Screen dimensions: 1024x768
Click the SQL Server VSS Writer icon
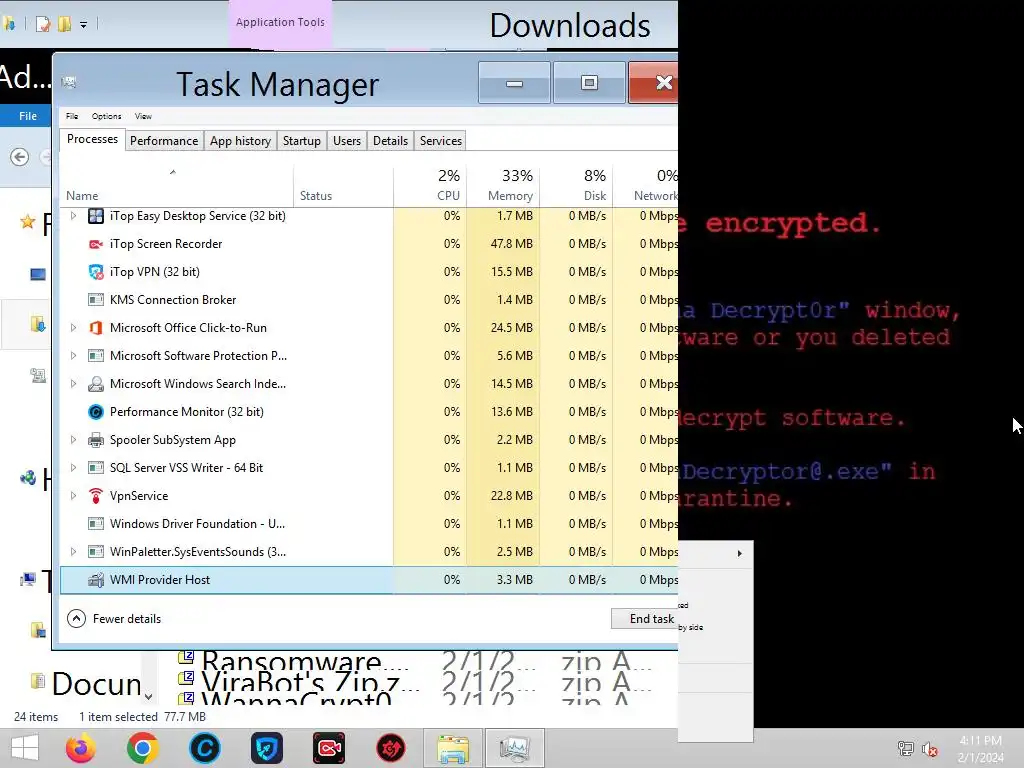[96, 468]
